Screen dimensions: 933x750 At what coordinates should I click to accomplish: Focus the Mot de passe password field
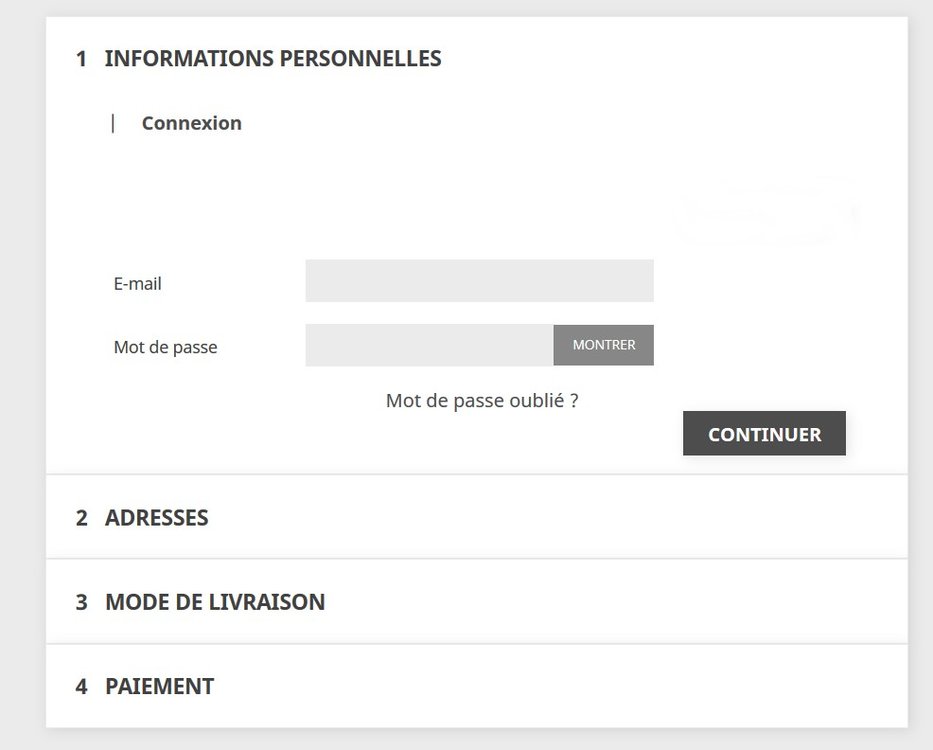tap(429, 345)
